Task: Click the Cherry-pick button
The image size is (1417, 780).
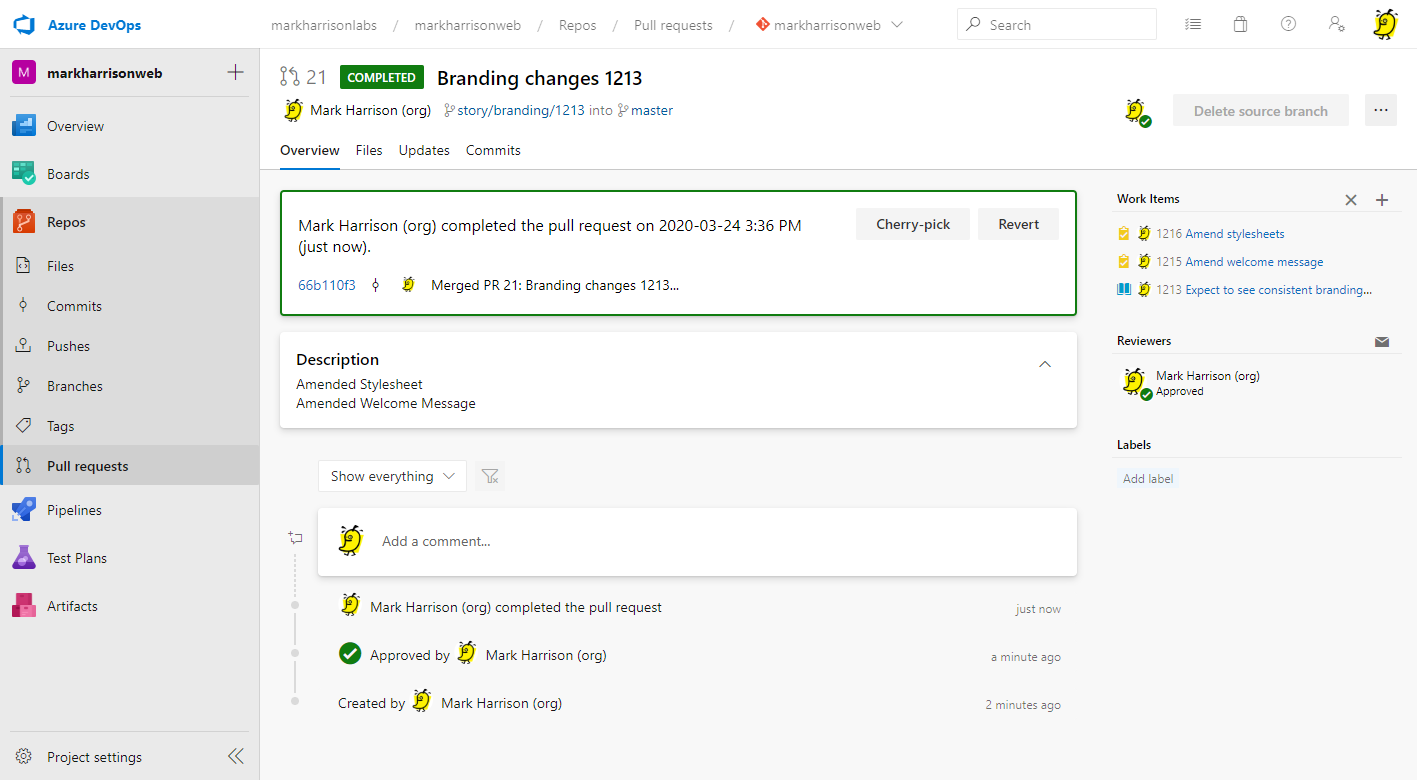Action: pos(912,224)
